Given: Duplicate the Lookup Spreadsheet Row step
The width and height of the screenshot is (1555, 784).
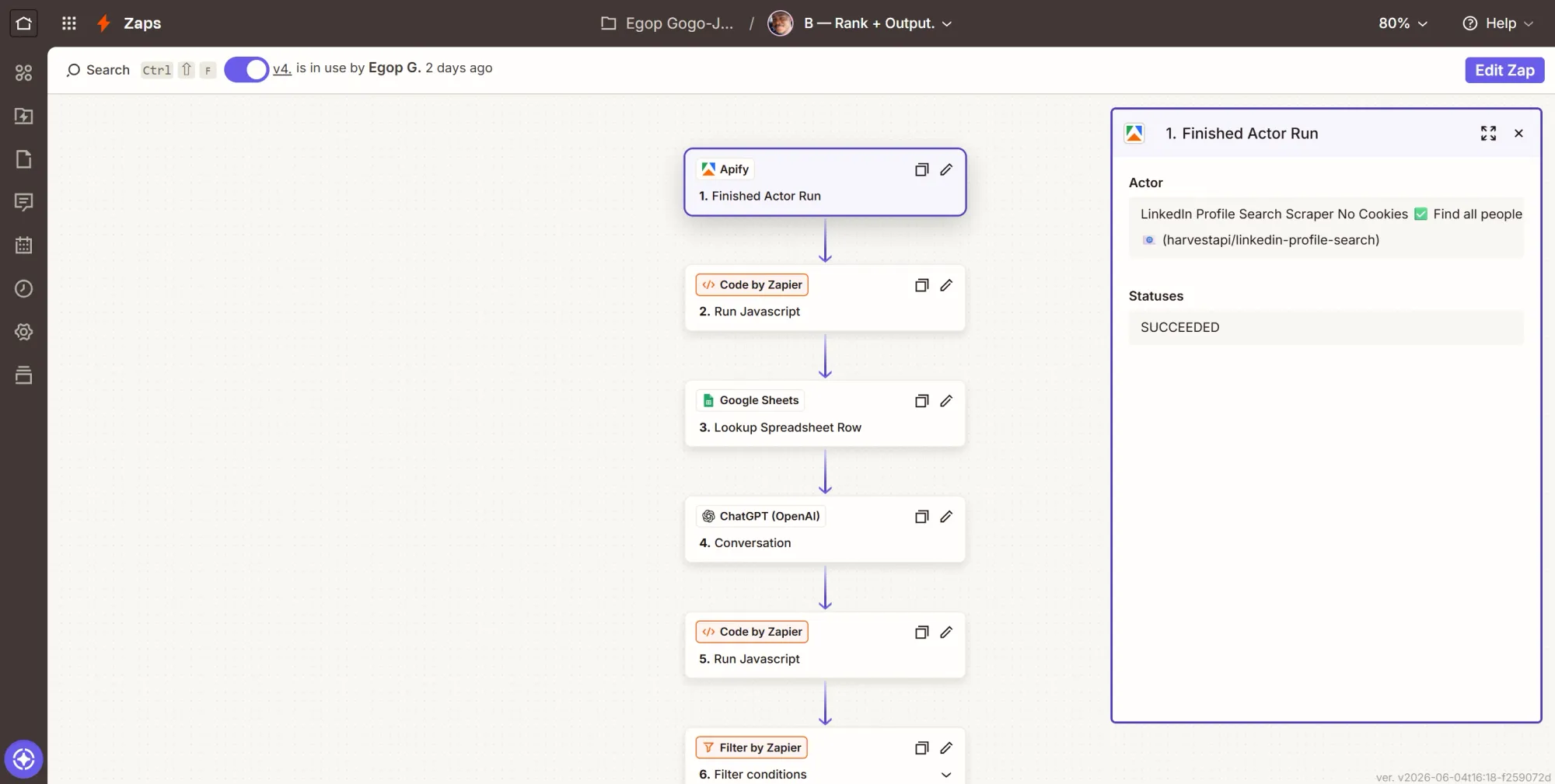Looking at the screenshot, I should [921, 401].
